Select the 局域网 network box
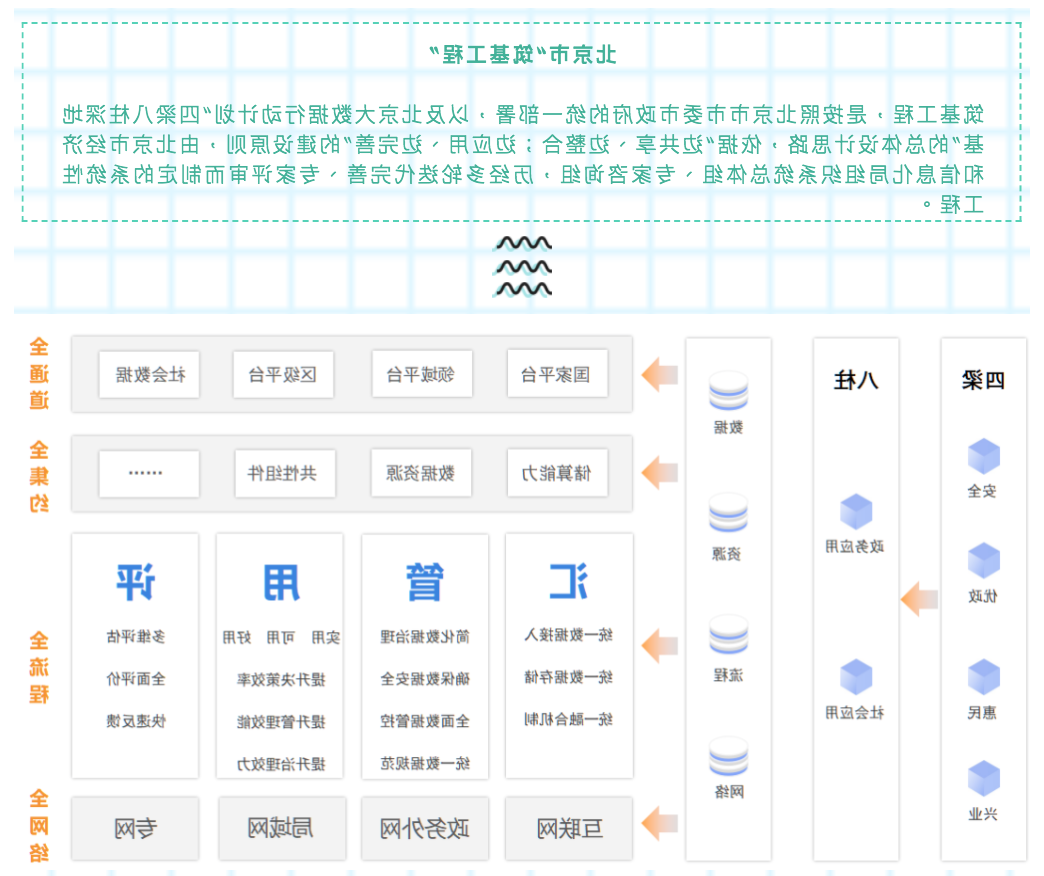This screenshot has height=876, width=1044. (282, 829)
